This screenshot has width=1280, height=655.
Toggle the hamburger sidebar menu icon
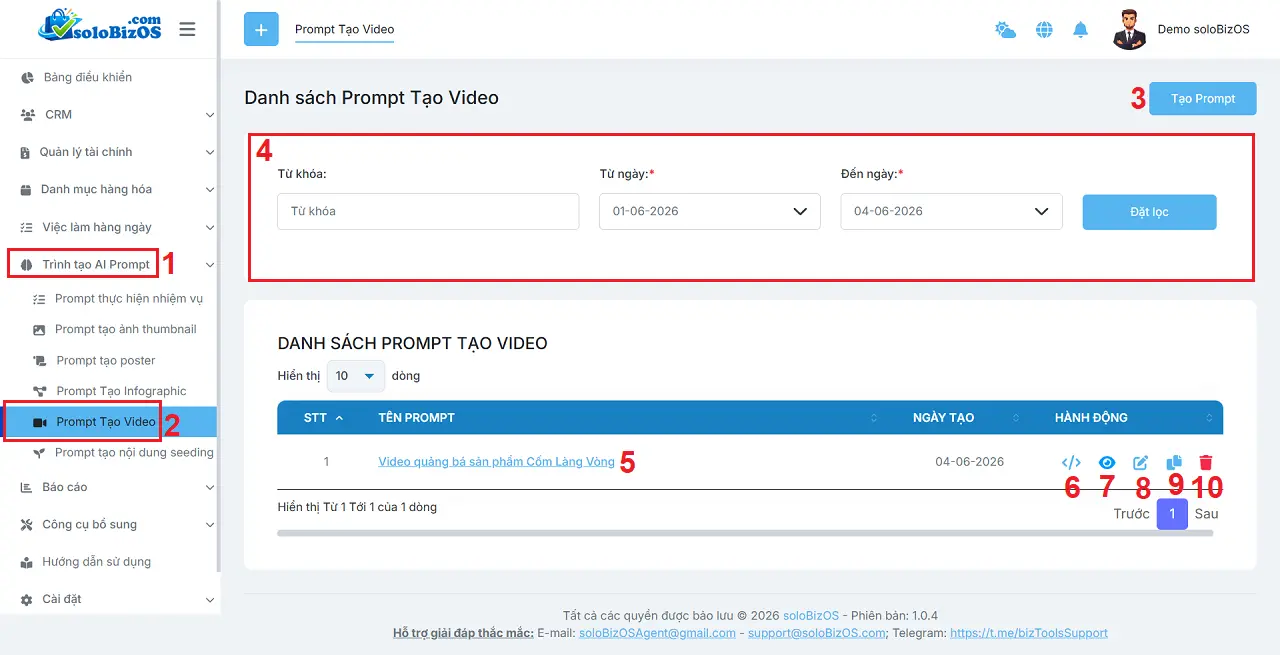187,29
